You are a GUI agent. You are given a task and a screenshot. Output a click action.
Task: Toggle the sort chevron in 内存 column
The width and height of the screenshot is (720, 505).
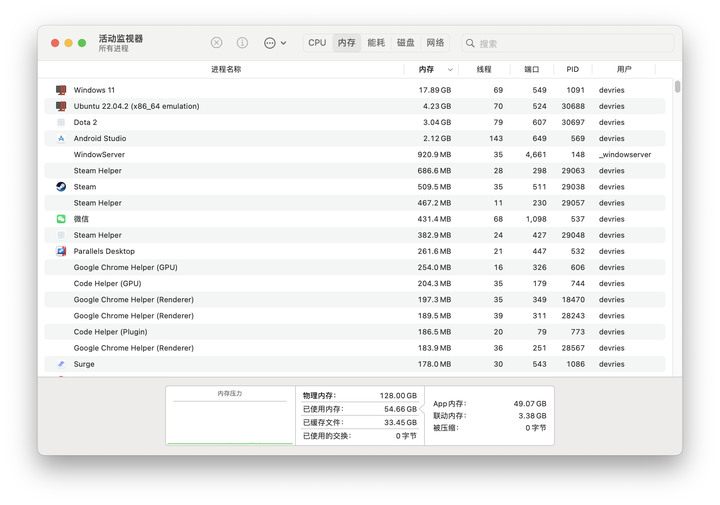450,70
